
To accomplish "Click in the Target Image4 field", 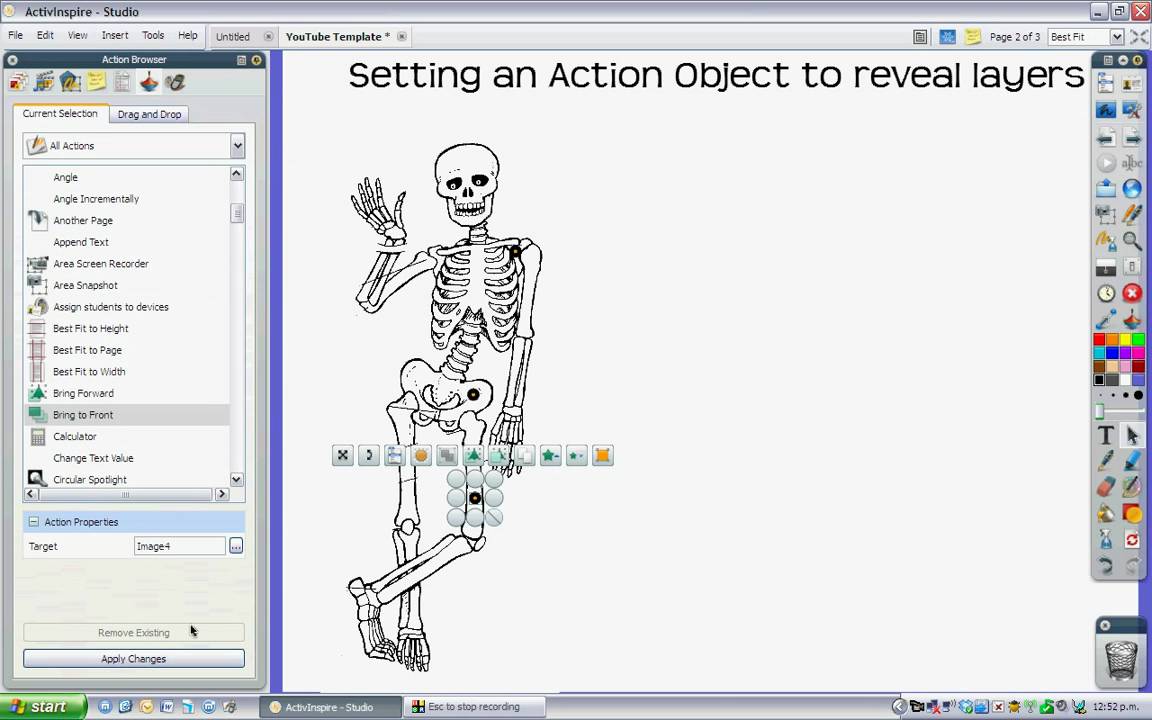I will [x=179, y=546].
